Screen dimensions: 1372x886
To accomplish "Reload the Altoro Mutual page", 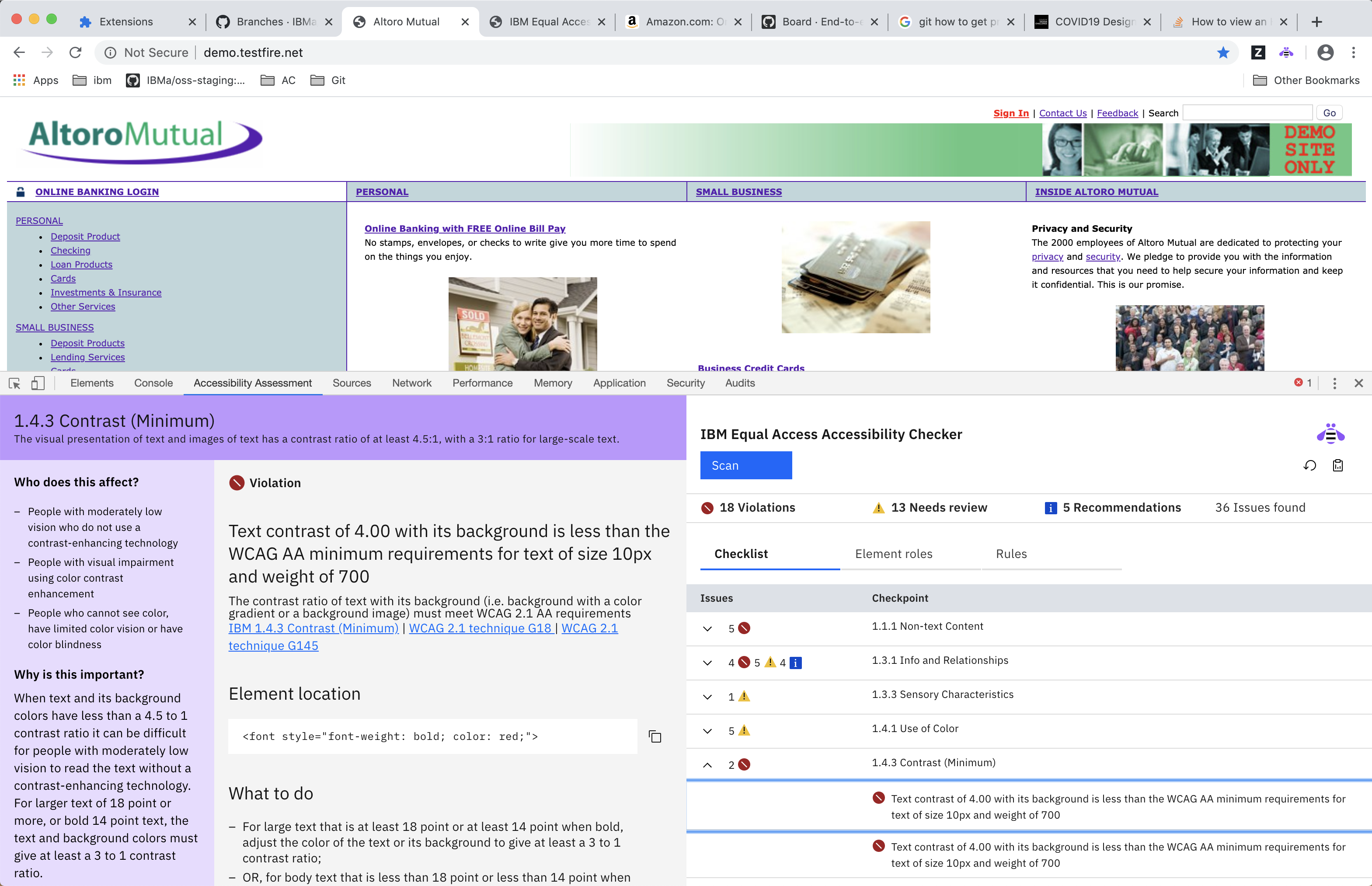I will pos(75,52).
